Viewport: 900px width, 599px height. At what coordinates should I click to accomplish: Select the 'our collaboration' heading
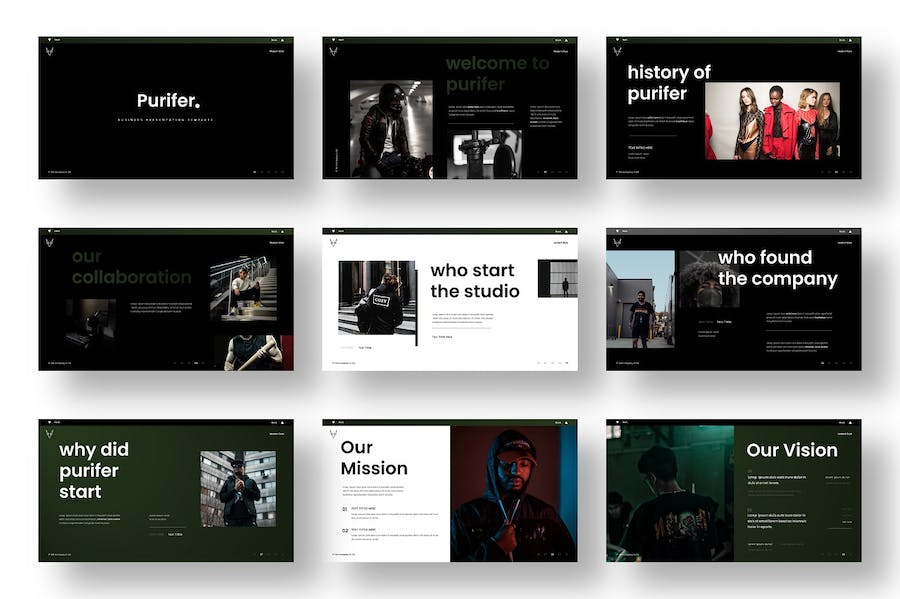click(130, 267)
